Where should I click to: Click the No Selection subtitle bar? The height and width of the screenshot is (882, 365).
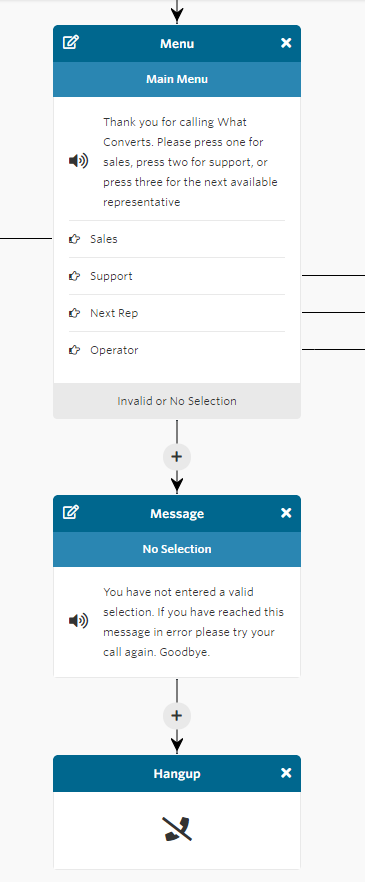tap(177, 549)
